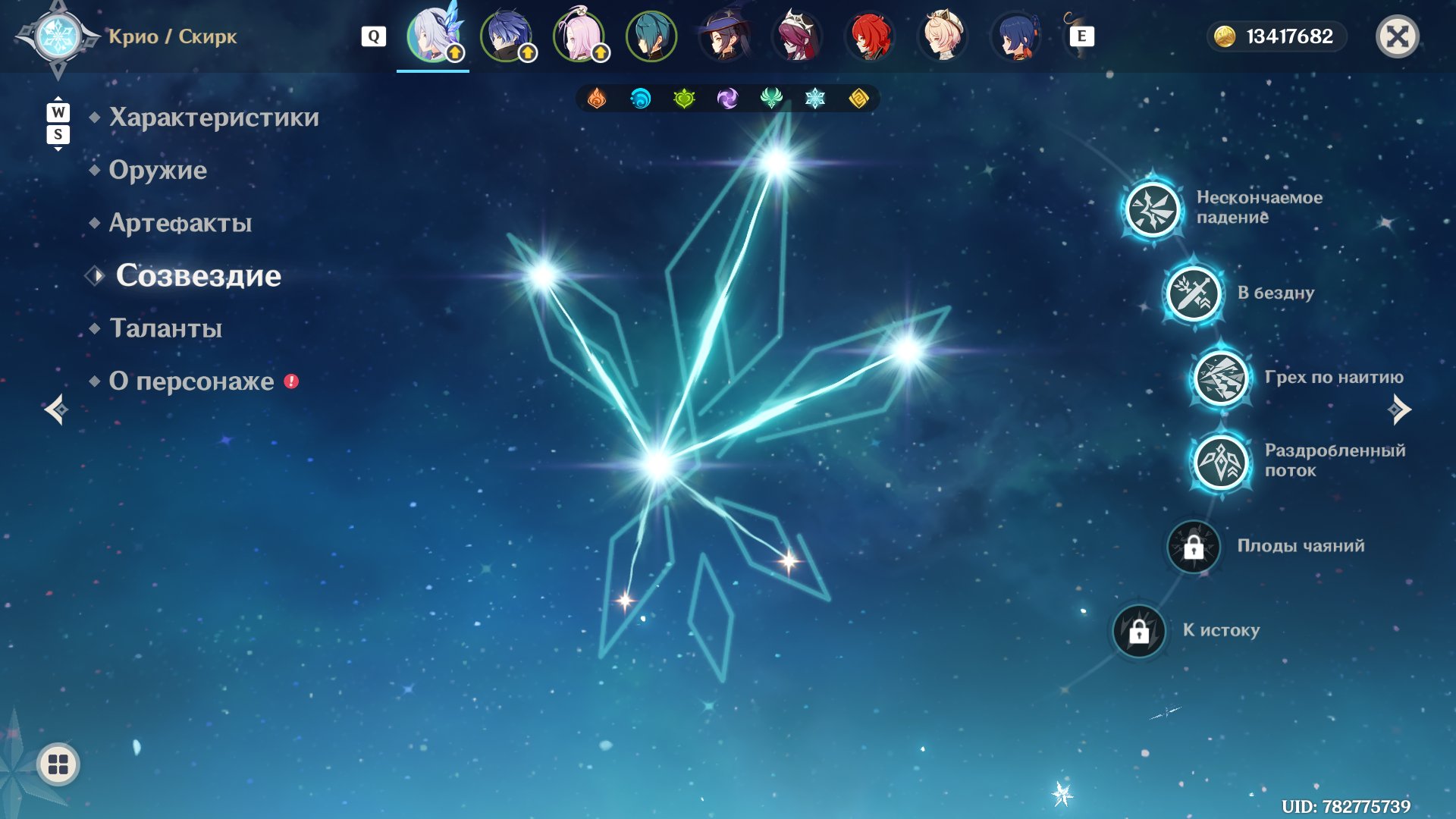The width and height of the screenshot is (1456, 819).
Task: Click the Крио / Скирк title
Action: pos(173,36)
